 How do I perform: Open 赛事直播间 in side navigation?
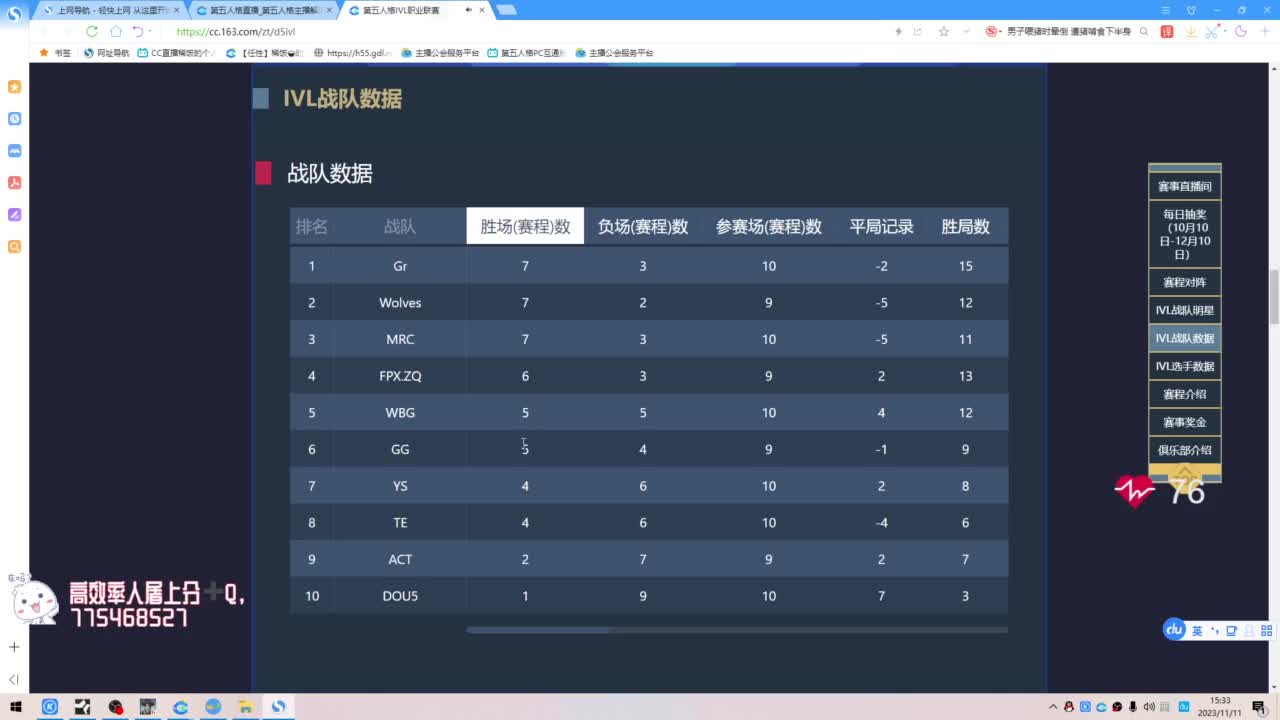[1185, 187]
